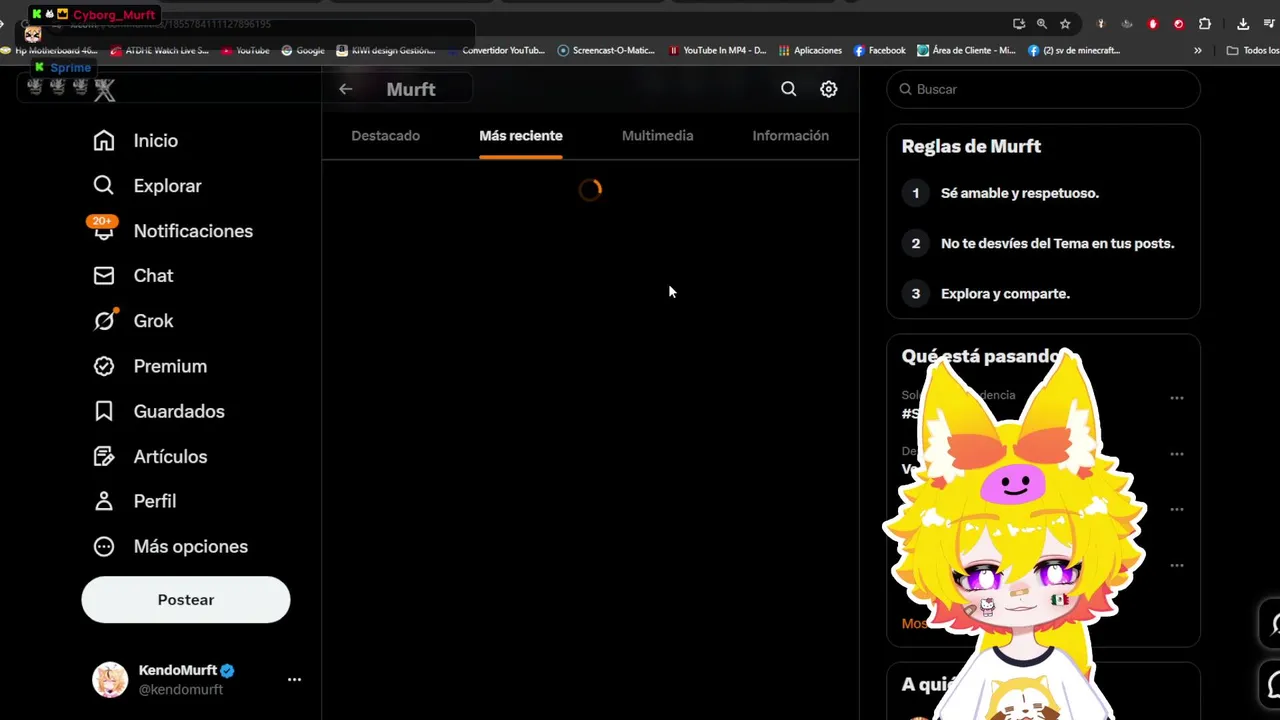Open Murft community settings gear
This screenshot has width=1280, height=720.
click(x=829, y=89)
